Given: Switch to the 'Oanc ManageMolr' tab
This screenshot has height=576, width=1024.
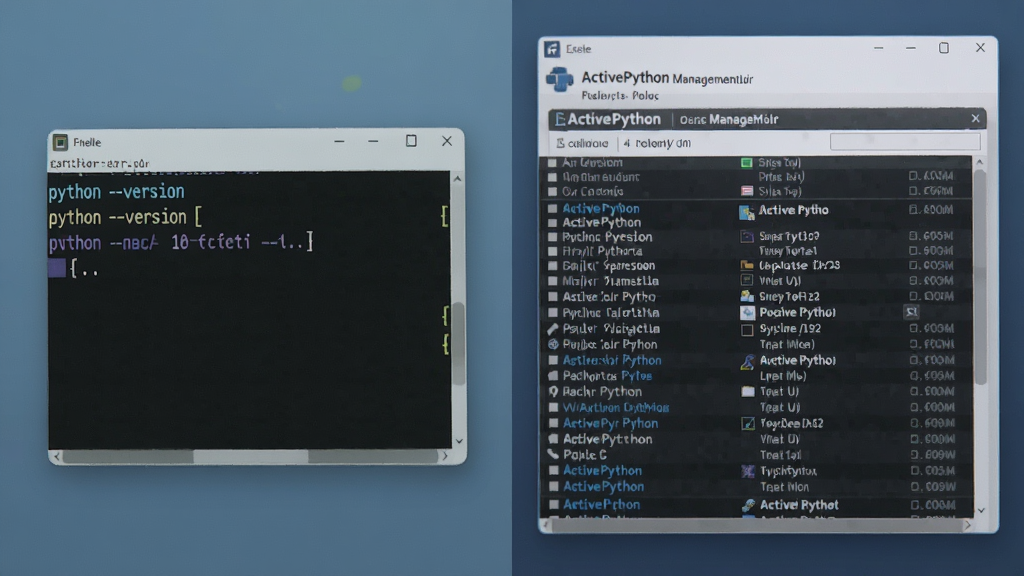Looking at the screenshot, I should pyautogui.click(x=729, y=120).
